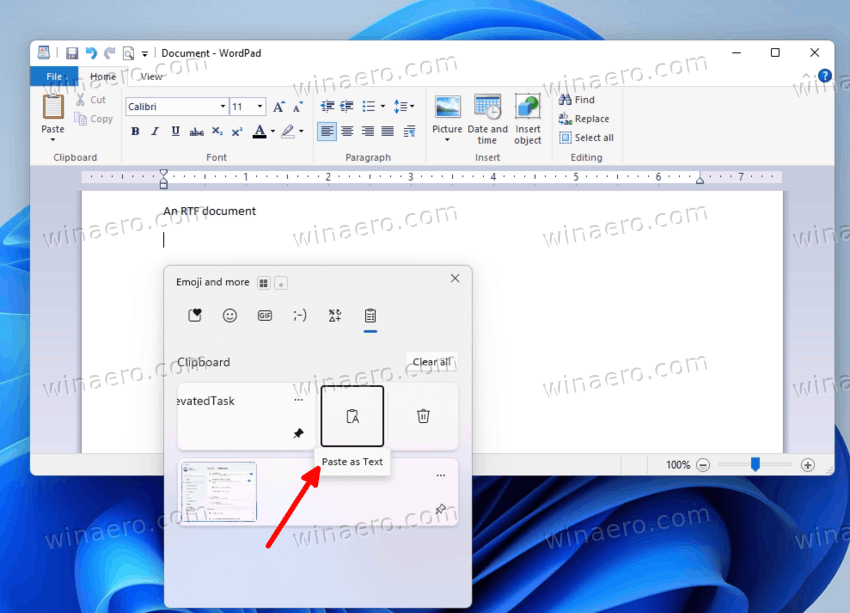The height and width of the screenshot is (613, 850).
Task: Click Cut in the Clipboard group
Action: point(91,100)
